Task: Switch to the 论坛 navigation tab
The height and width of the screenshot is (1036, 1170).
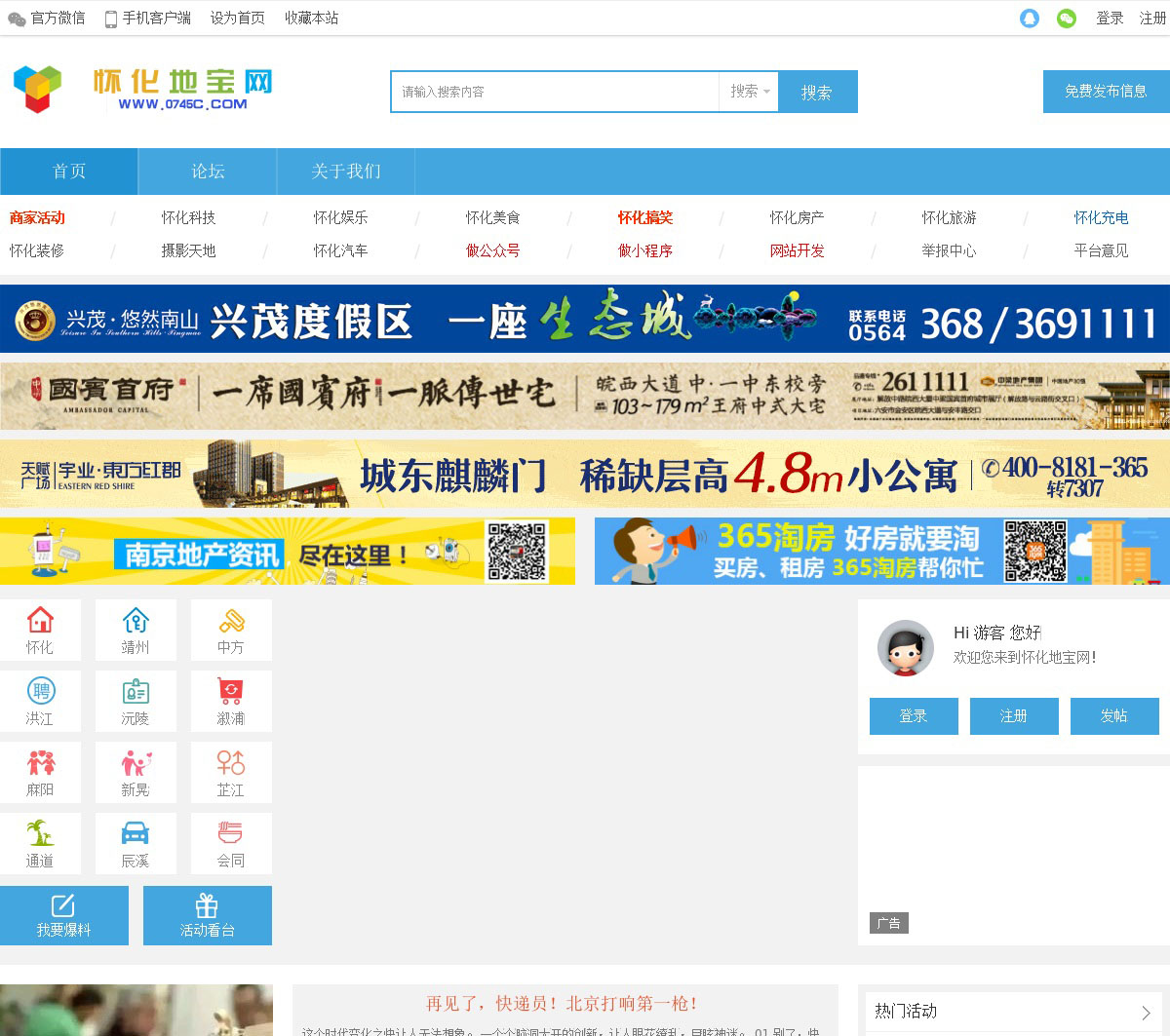Action: coord(208,172)
